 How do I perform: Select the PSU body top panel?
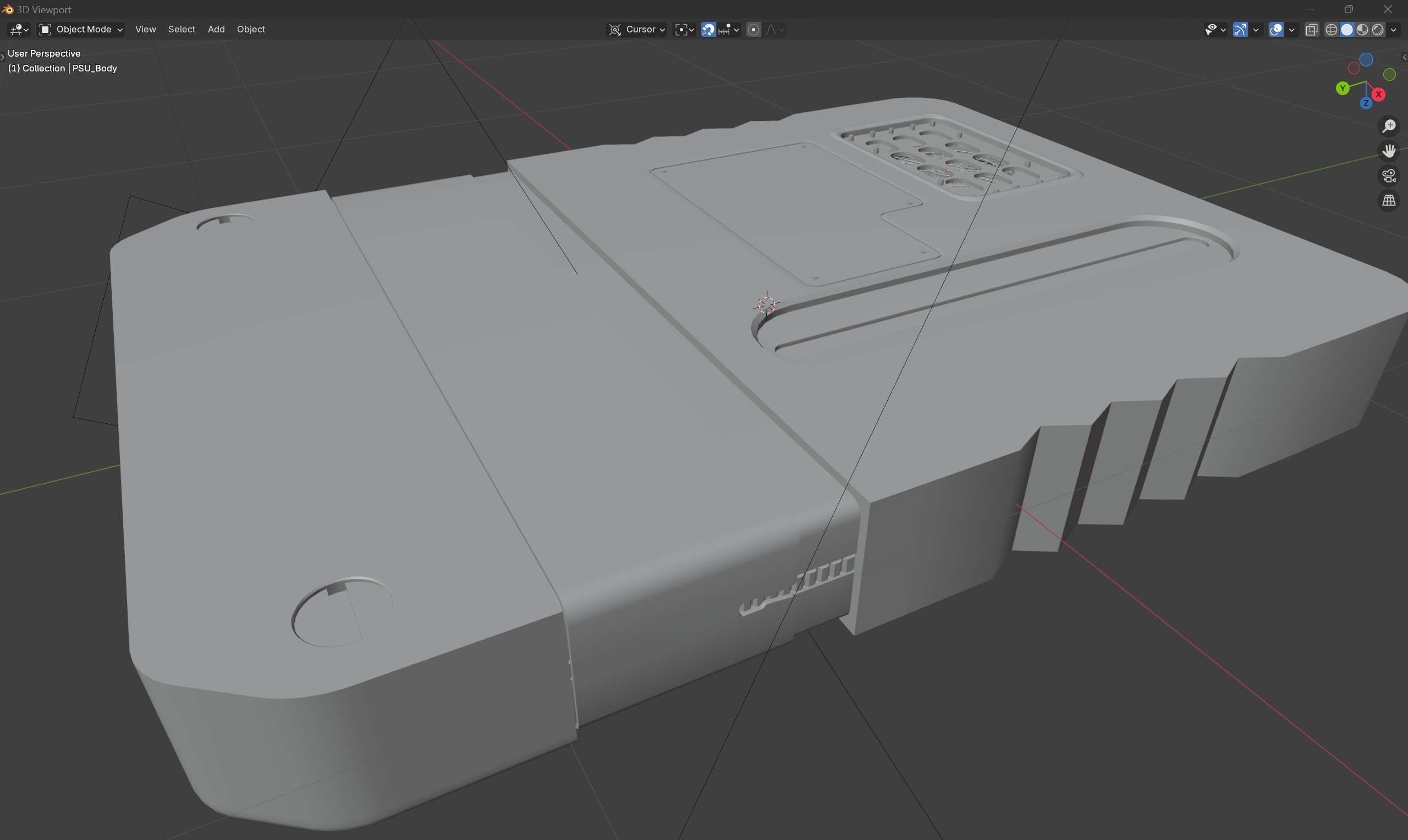tap(795, 213)
